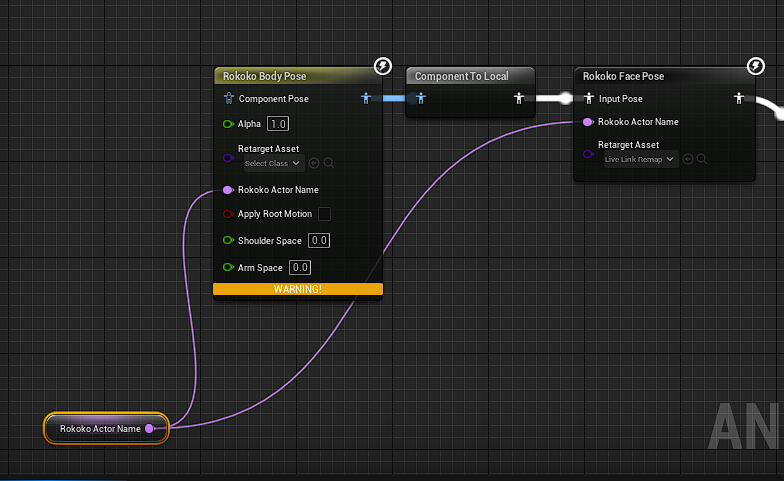
Task: Click the Apply Root Motion red pin
Action: pos(228,214)
